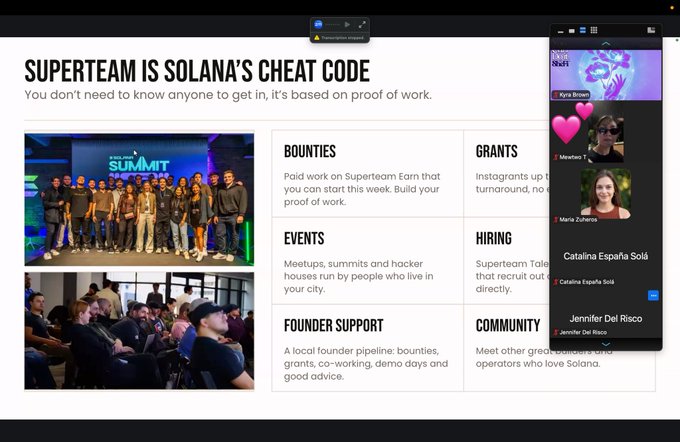The image size is (680, 442).
Task: Click the 'Paid work on Superteam Earn' description
Action: [362, 189]
